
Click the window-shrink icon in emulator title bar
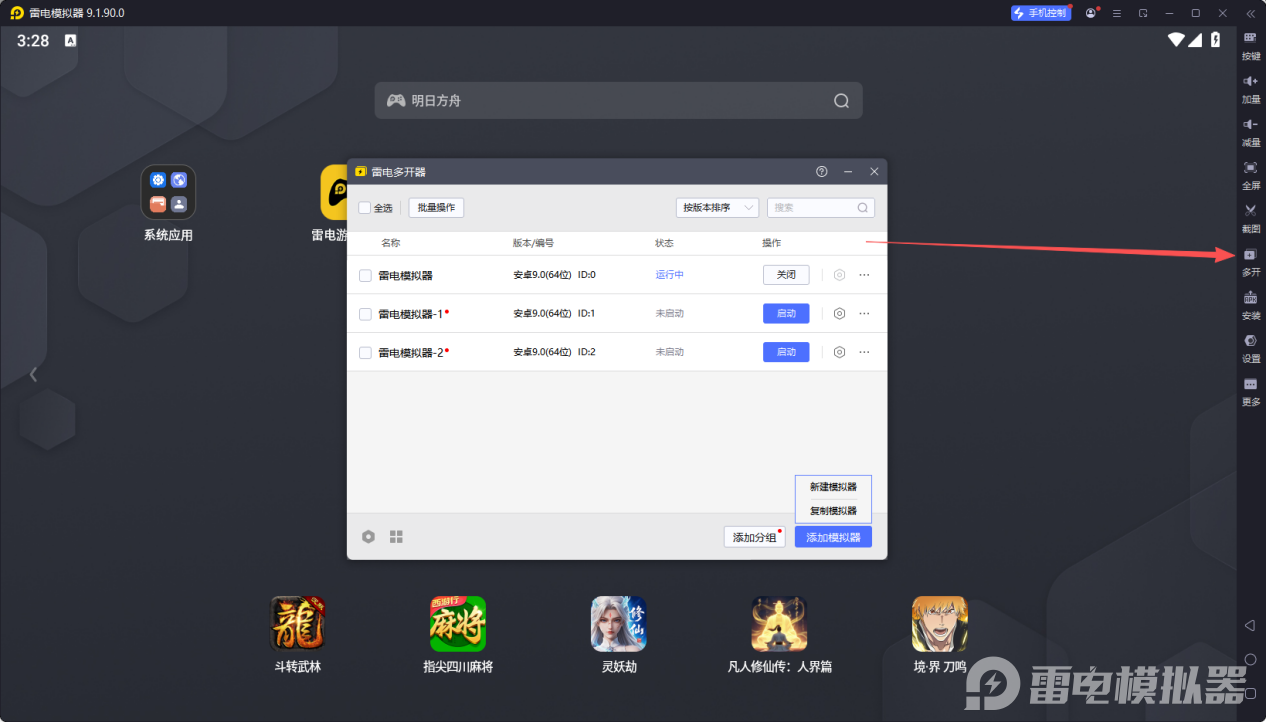click(x=1143, y=13)
